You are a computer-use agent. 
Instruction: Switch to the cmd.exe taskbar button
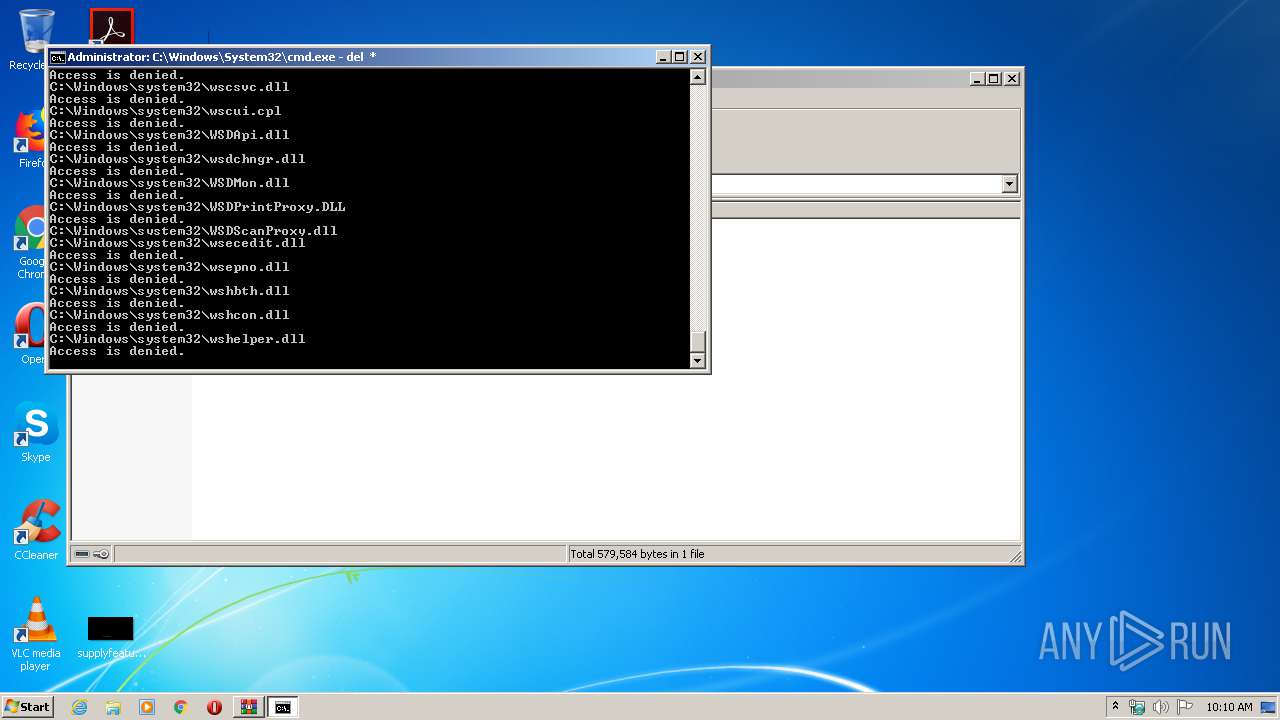pyautogui.click(x=283, y=707)
